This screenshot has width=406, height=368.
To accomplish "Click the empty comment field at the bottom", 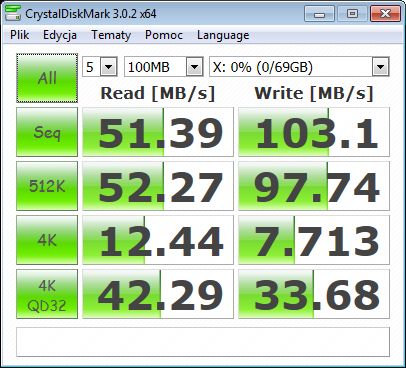I will [203, 342].
